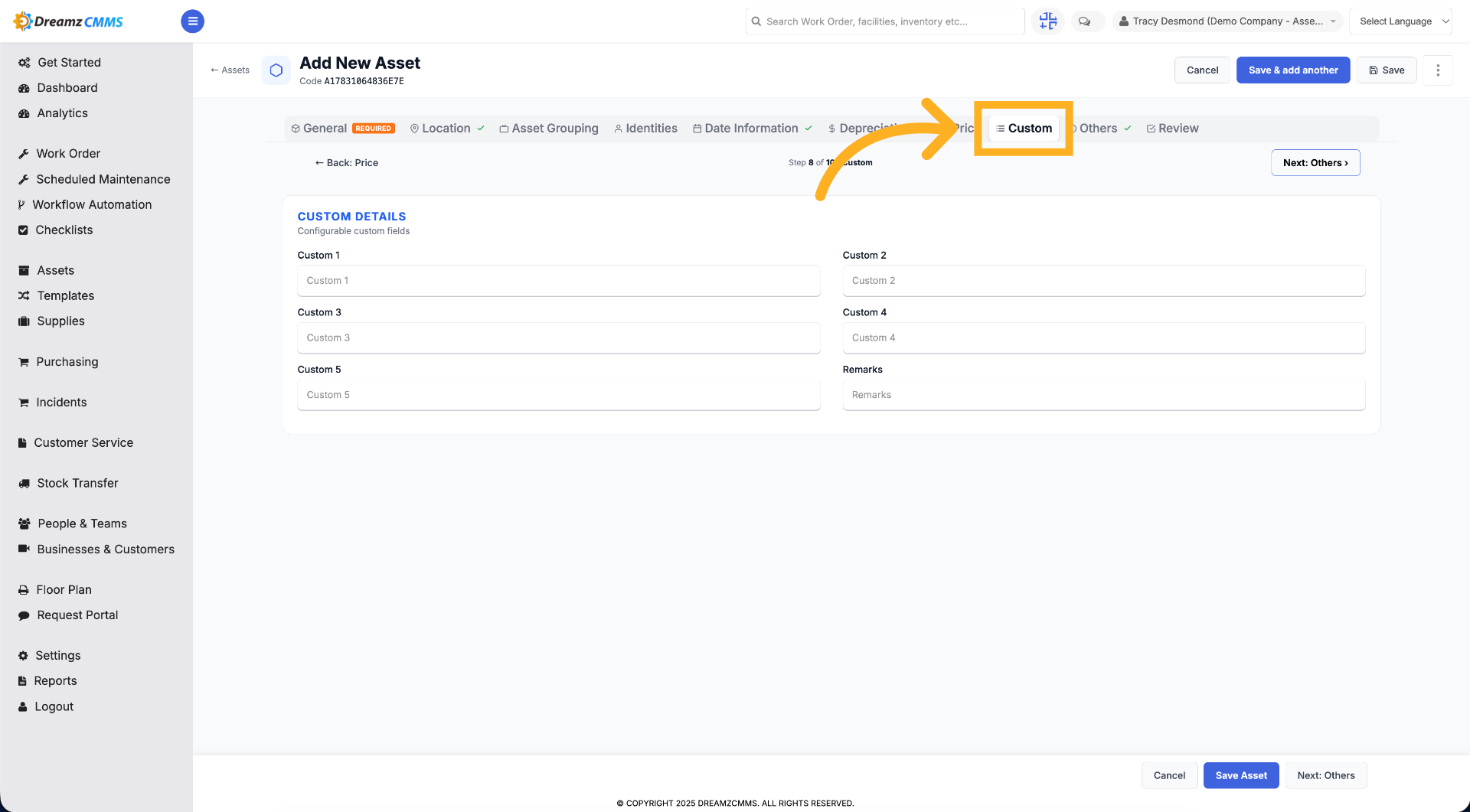
Task: Click the Custom 2 input field
Action: point(1104,280)
